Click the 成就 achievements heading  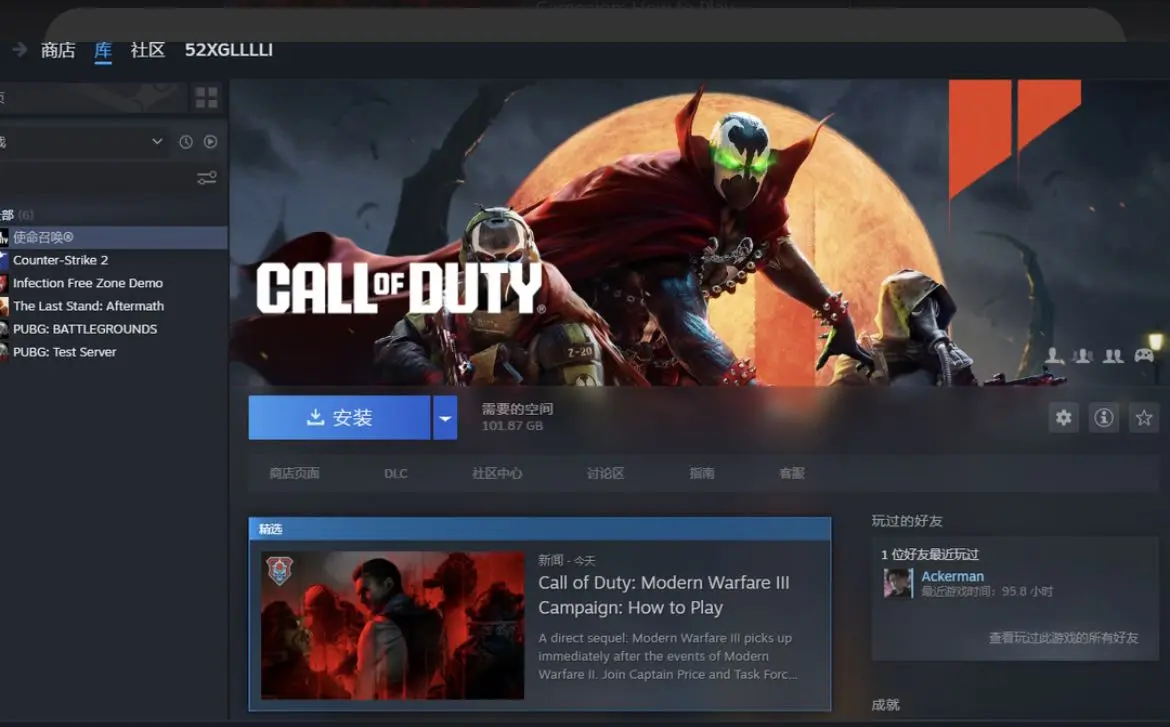[x=885, y=705]
